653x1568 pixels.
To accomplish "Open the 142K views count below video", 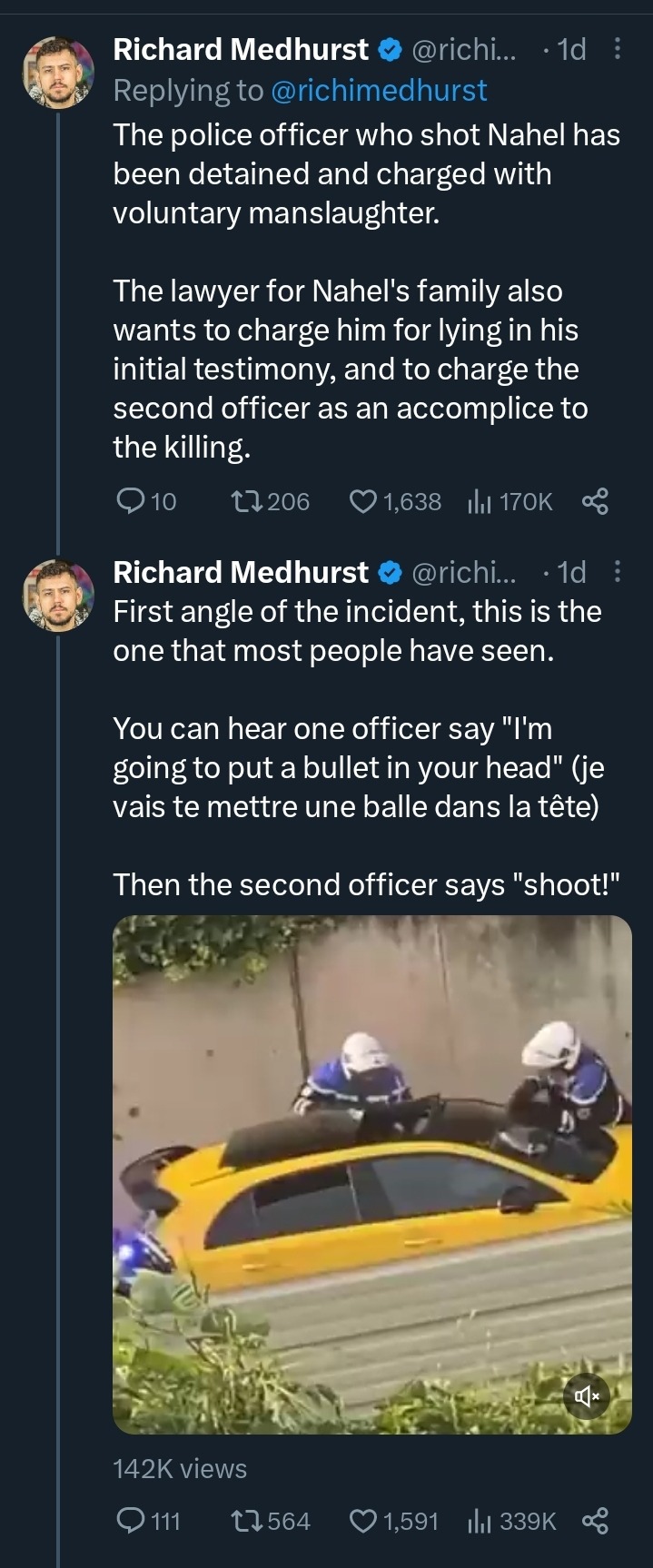I will [180, 1469].
